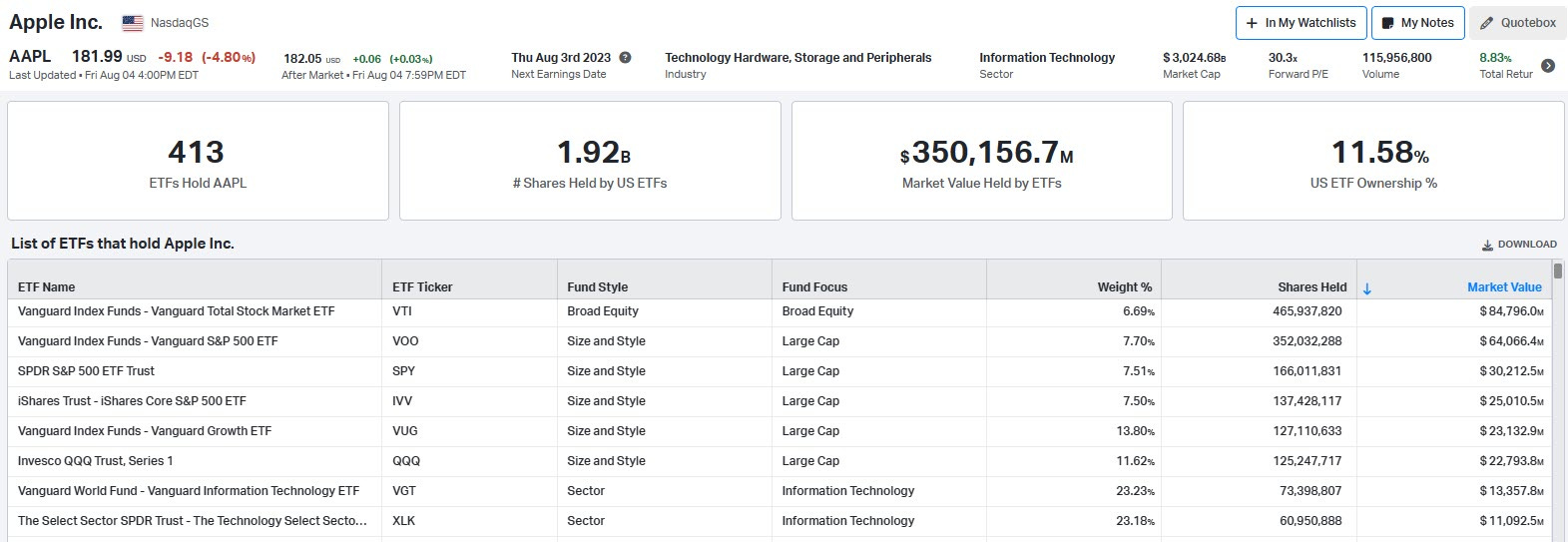
Task: Click the Technology Hardware, Storage and Peripherals industry
Action: (797, 58)
